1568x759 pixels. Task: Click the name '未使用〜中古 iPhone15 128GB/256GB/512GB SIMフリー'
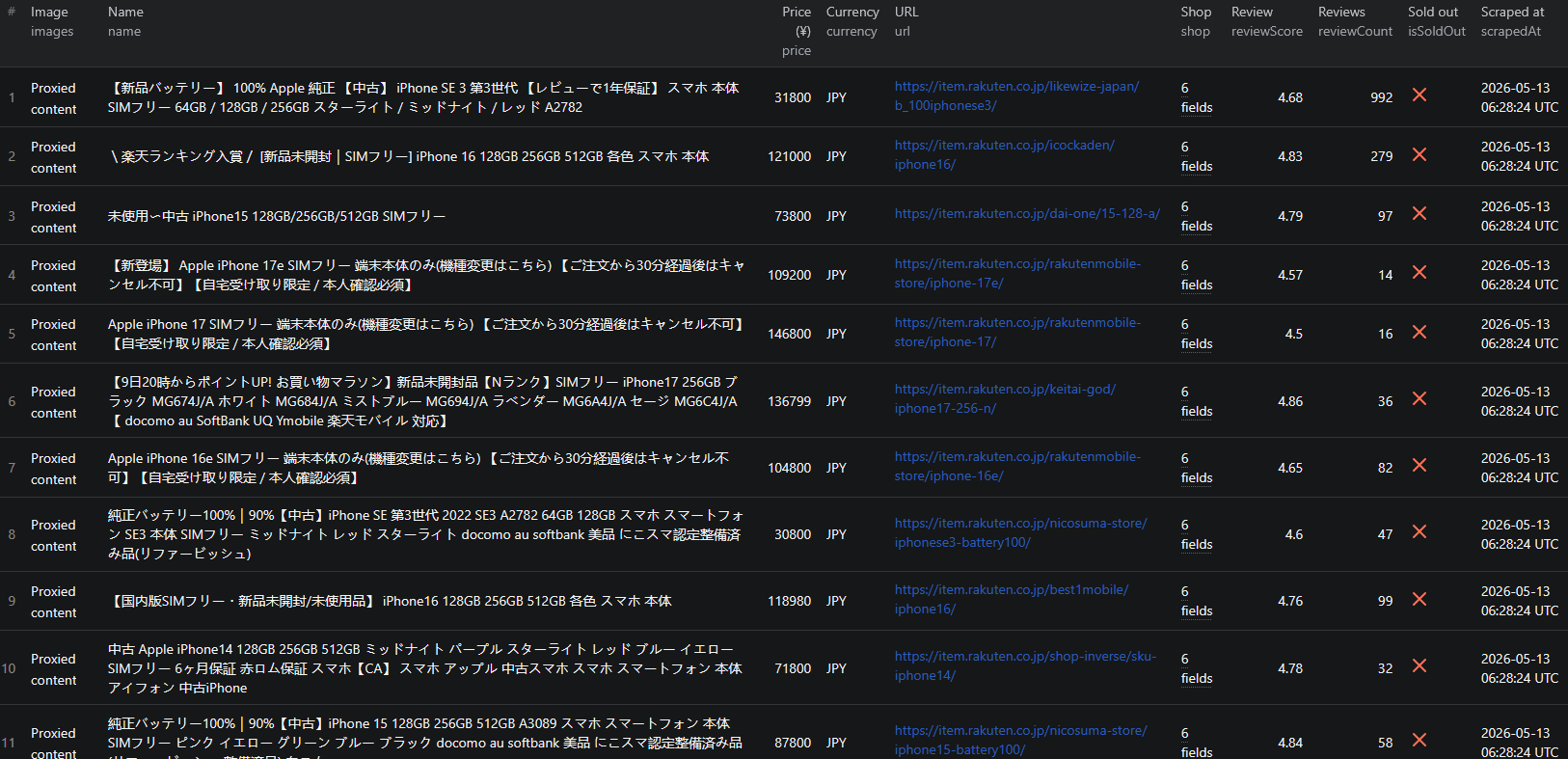click(277, 216)
